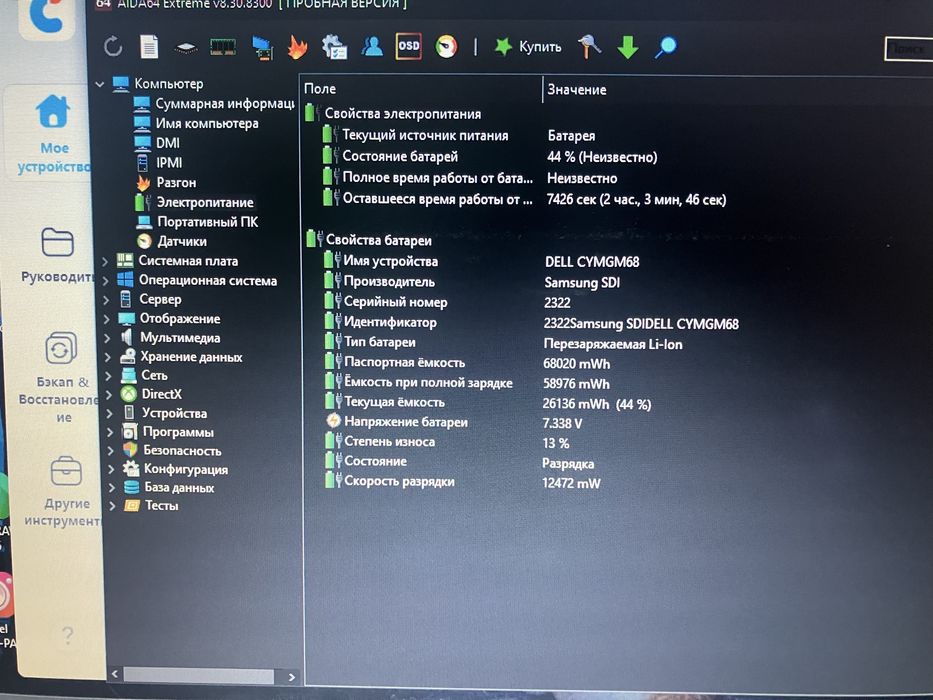The width and height of the screenshot is (933, 700).
Task: Click the Купить button
Action: coord(528,46)
